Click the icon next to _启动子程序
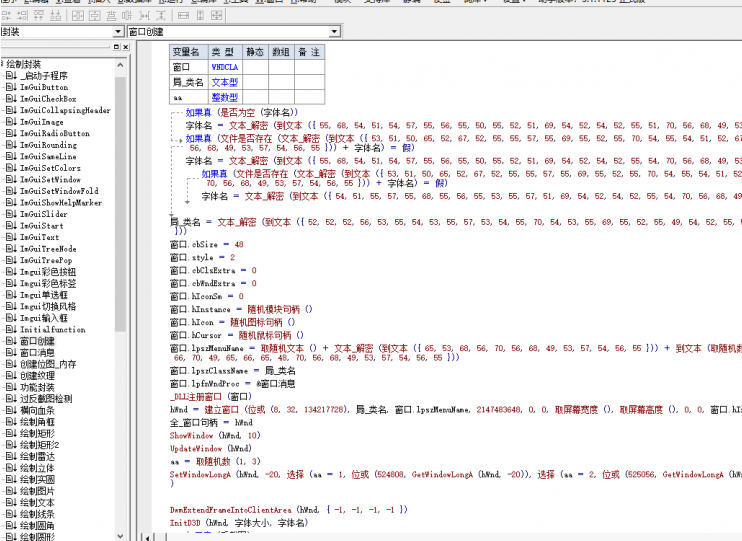Image resolution: width=742 pixels, height=541 pixels. (12, 76)
